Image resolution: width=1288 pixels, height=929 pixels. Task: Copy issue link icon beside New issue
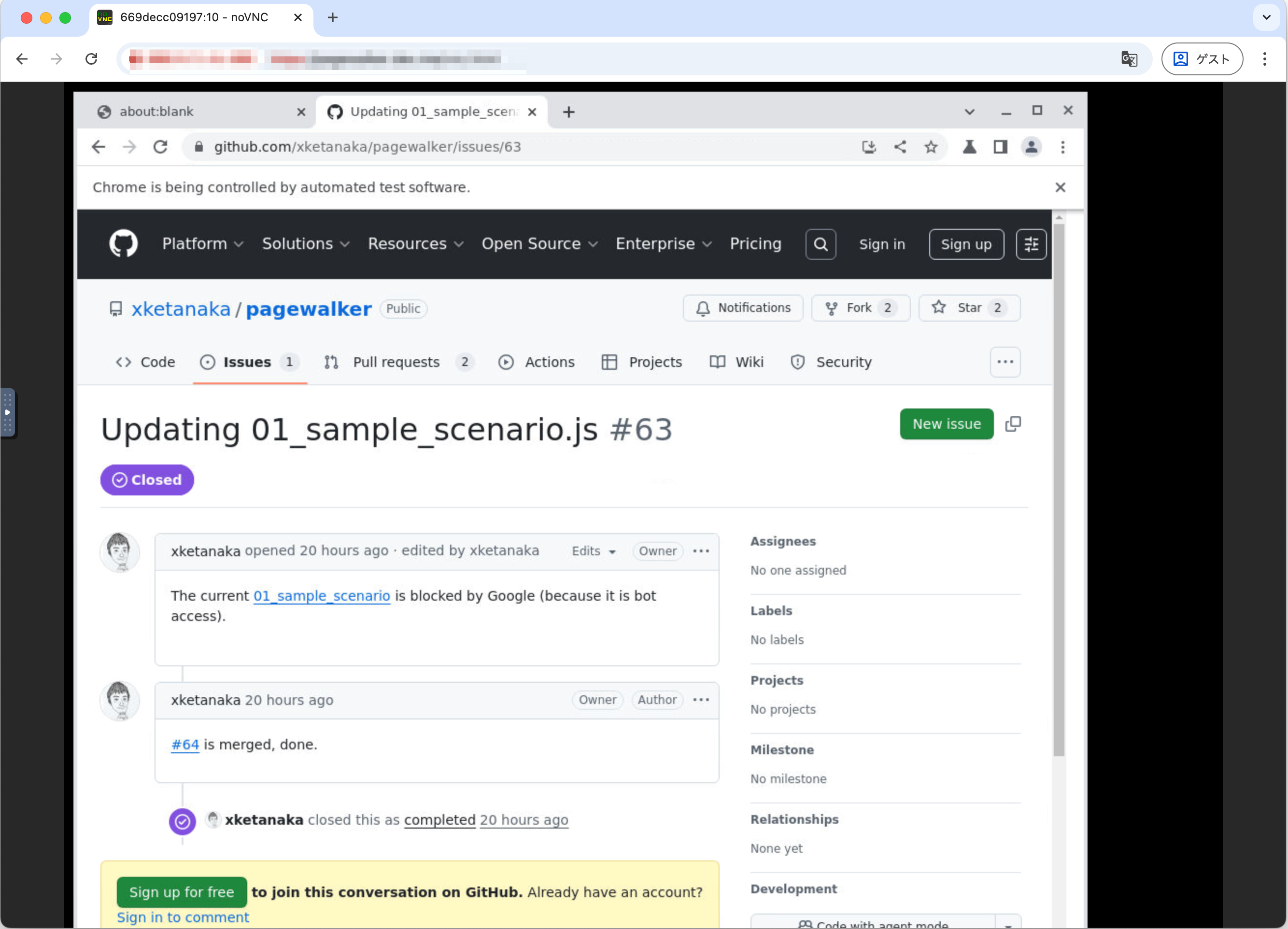coord(1013,423)
